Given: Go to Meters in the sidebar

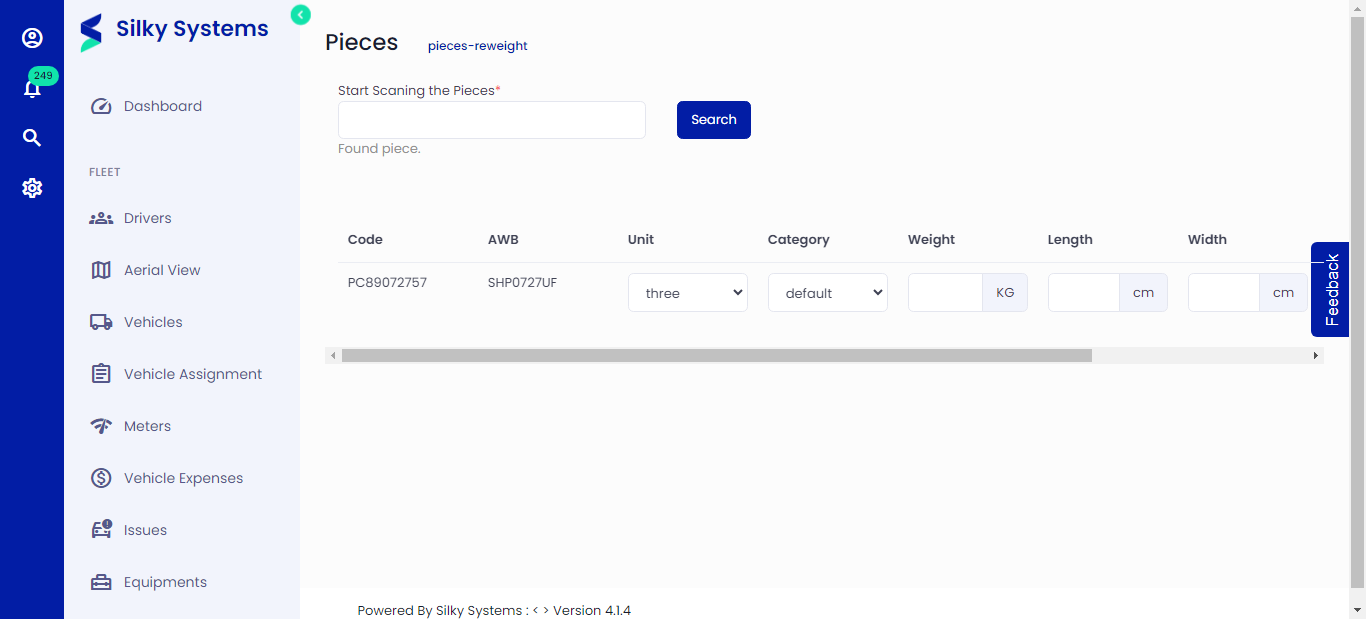Looking at the screenshot, I should coord(147,426).
